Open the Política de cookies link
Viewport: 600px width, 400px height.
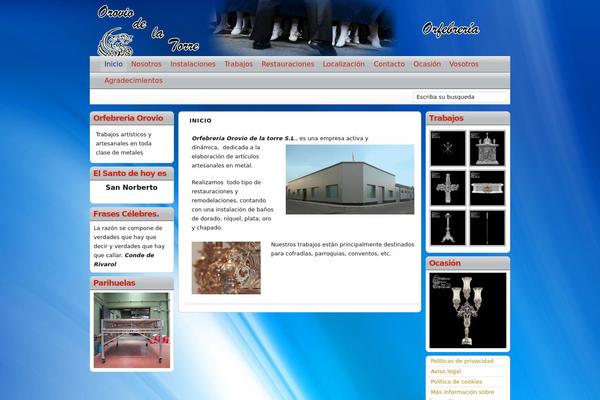[456, 382]
